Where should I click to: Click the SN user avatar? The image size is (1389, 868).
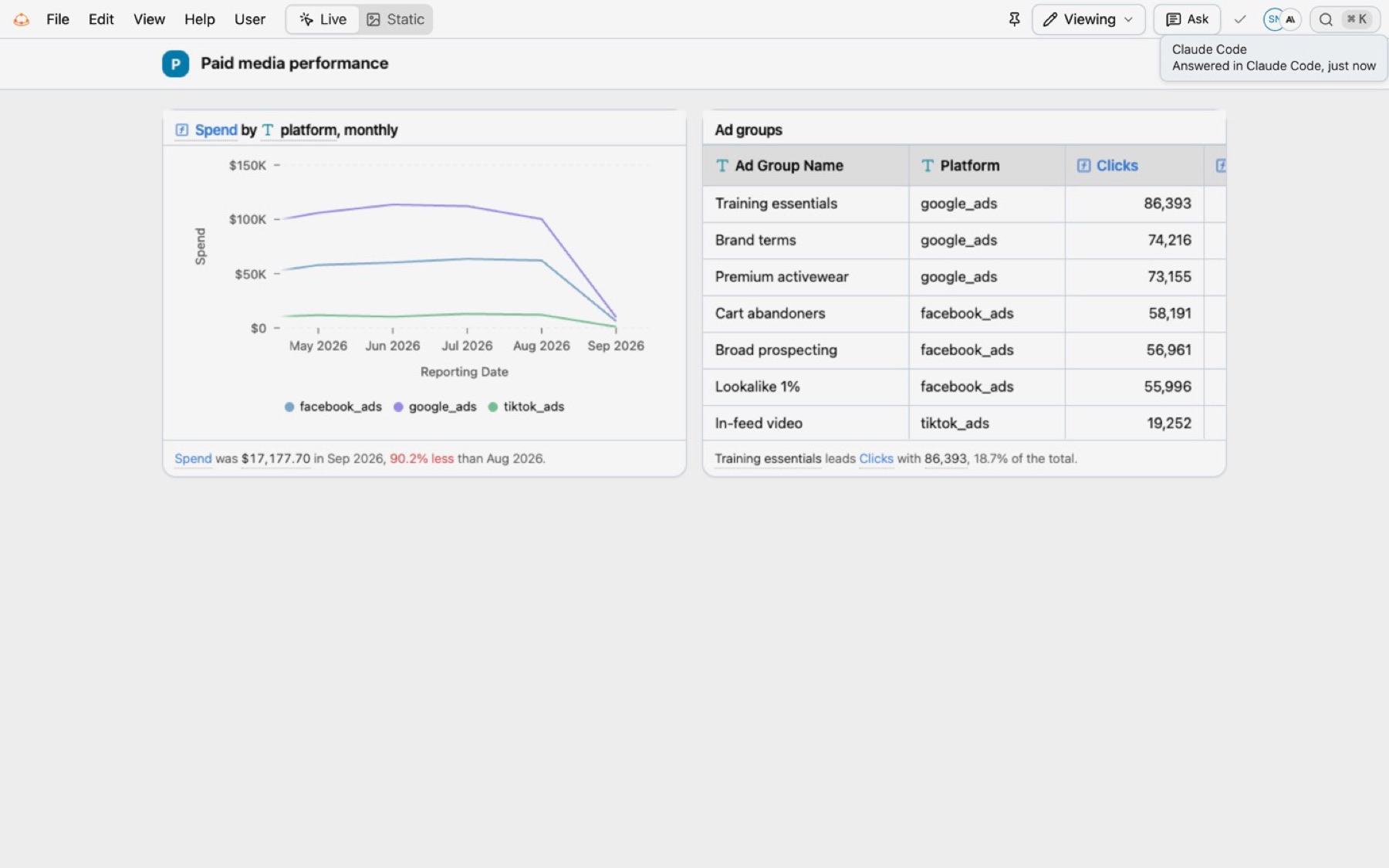tap(1272, 19)
